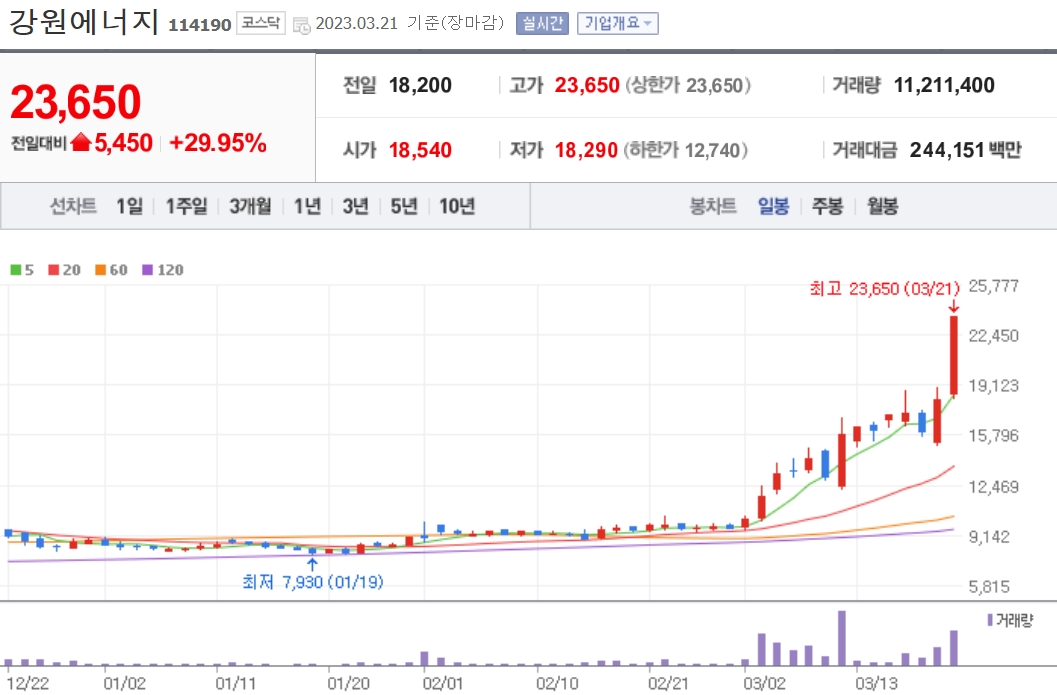
Task: Switch to the 일봉 candle chart
Action: pos(773,206)
